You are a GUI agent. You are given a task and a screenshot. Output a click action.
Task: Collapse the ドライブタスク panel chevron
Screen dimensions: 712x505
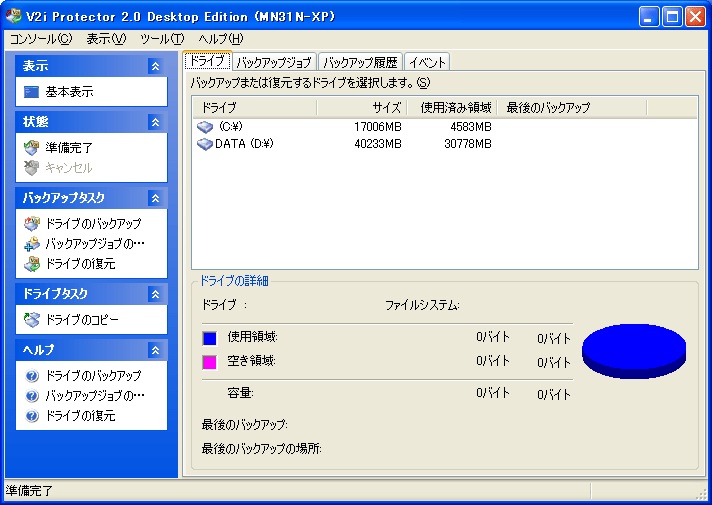point(155,294)
